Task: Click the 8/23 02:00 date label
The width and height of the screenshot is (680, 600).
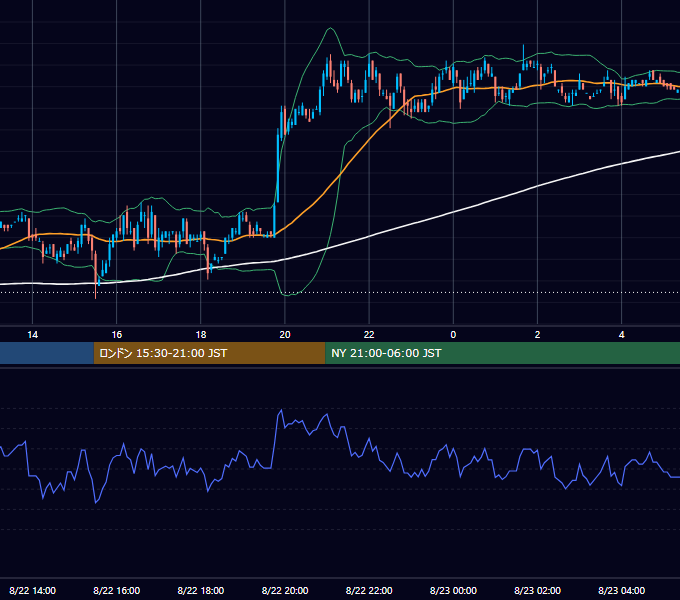Action: point(537,590)
